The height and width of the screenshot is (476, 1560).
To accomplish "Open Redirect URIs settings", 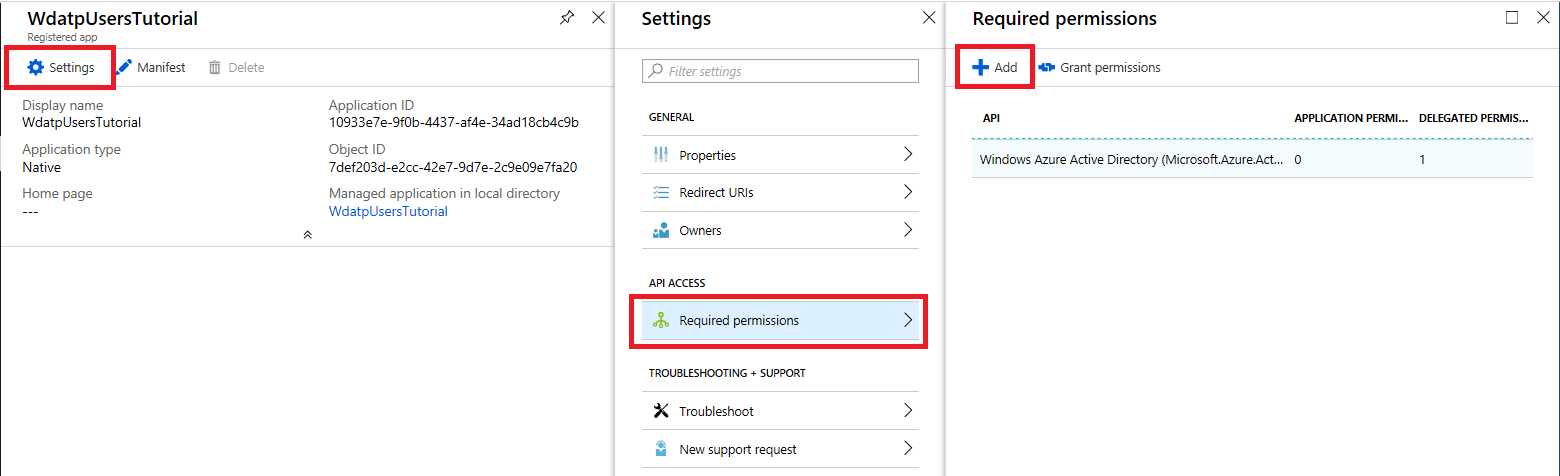I will pyautogui.click(x=716, y=192).
